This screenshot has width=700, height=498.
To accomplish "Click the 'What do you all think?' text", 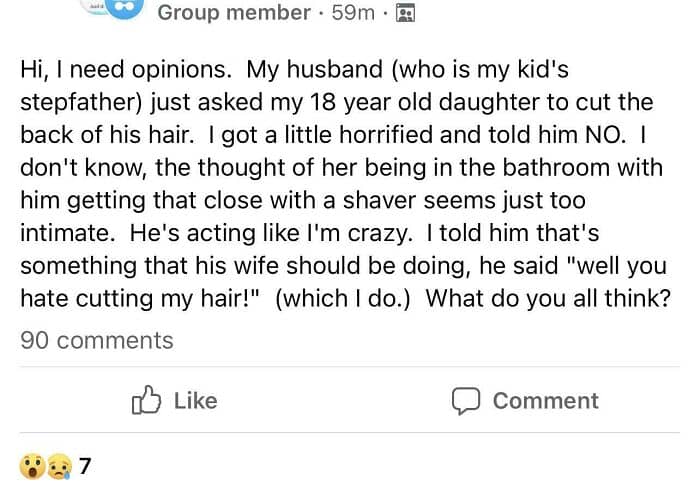I will pos(547,299).
